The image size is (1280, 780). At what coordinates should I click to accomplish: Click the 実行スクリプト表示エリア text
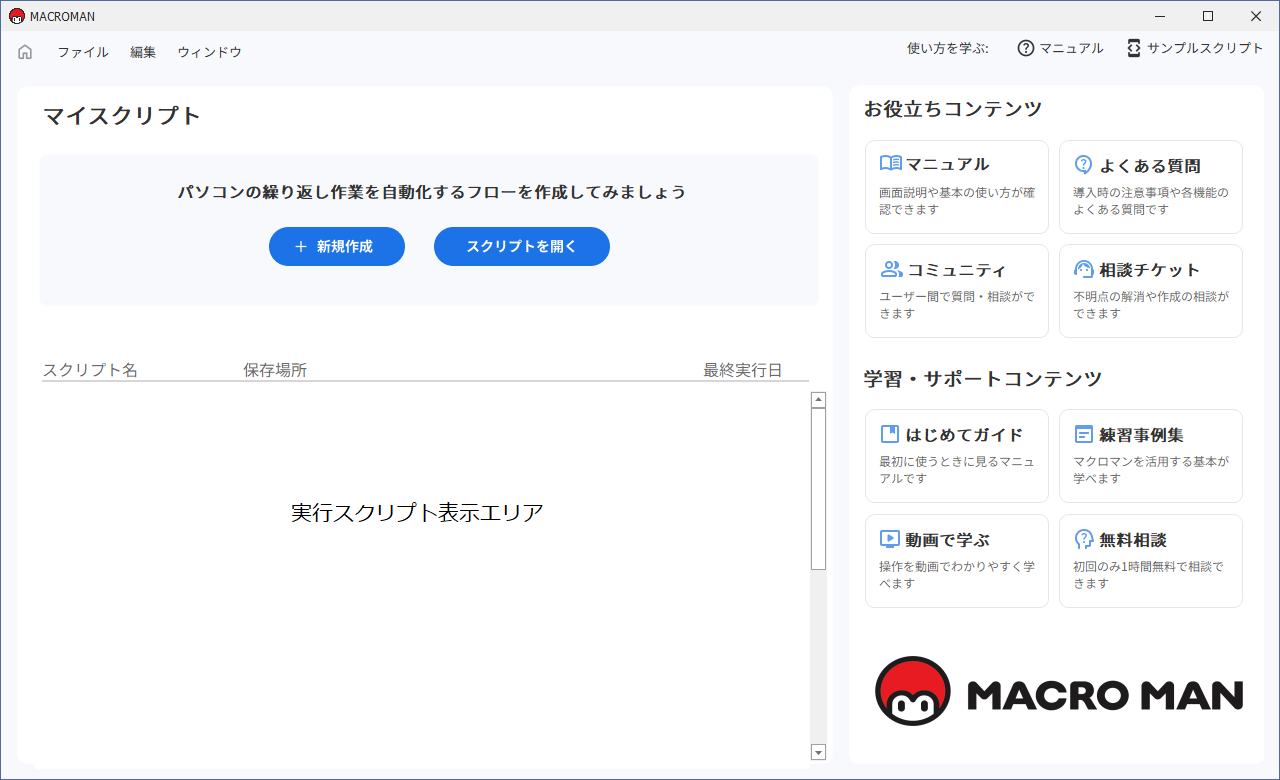417,512
